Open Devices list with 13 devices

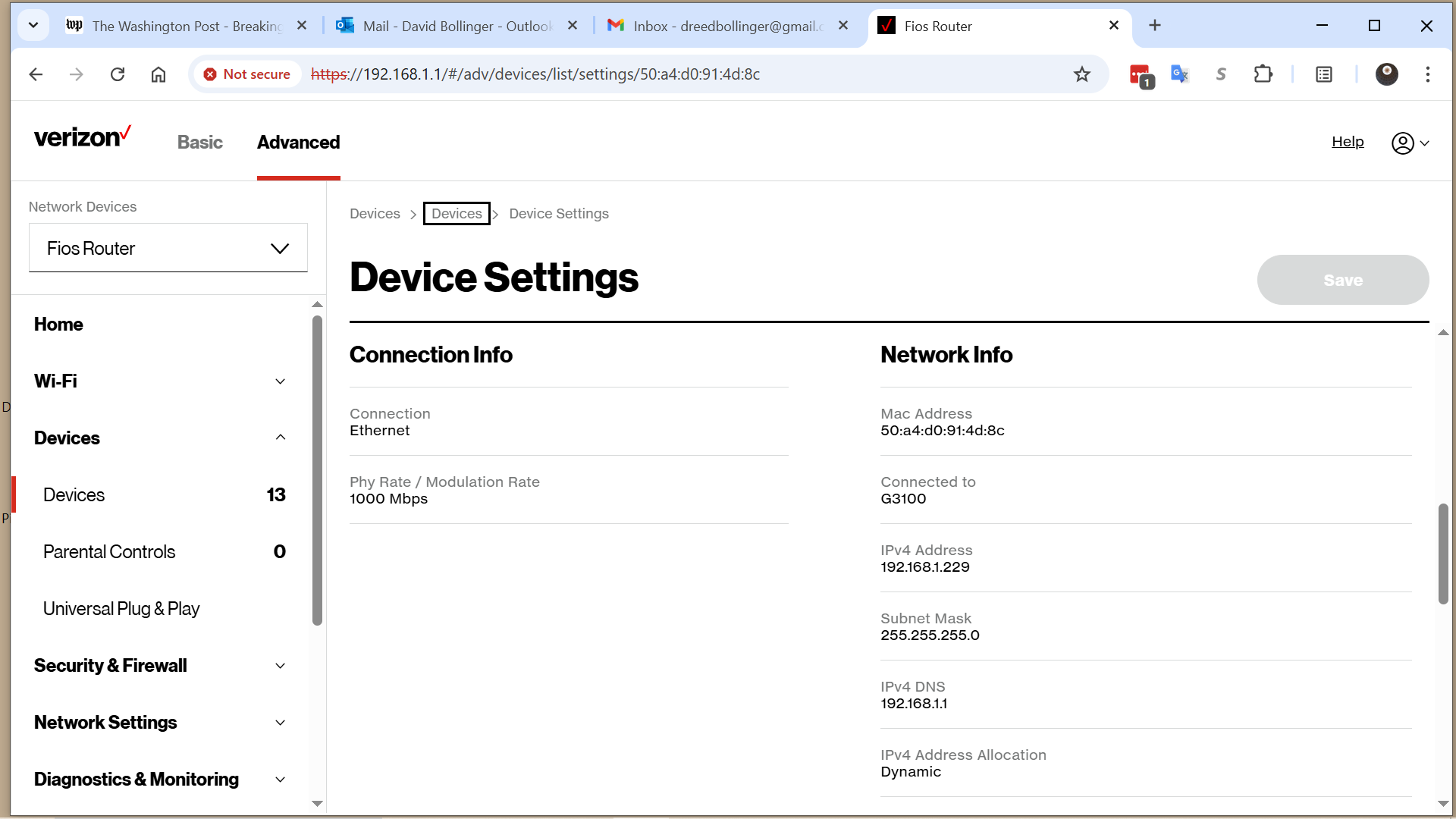[164, 494]
